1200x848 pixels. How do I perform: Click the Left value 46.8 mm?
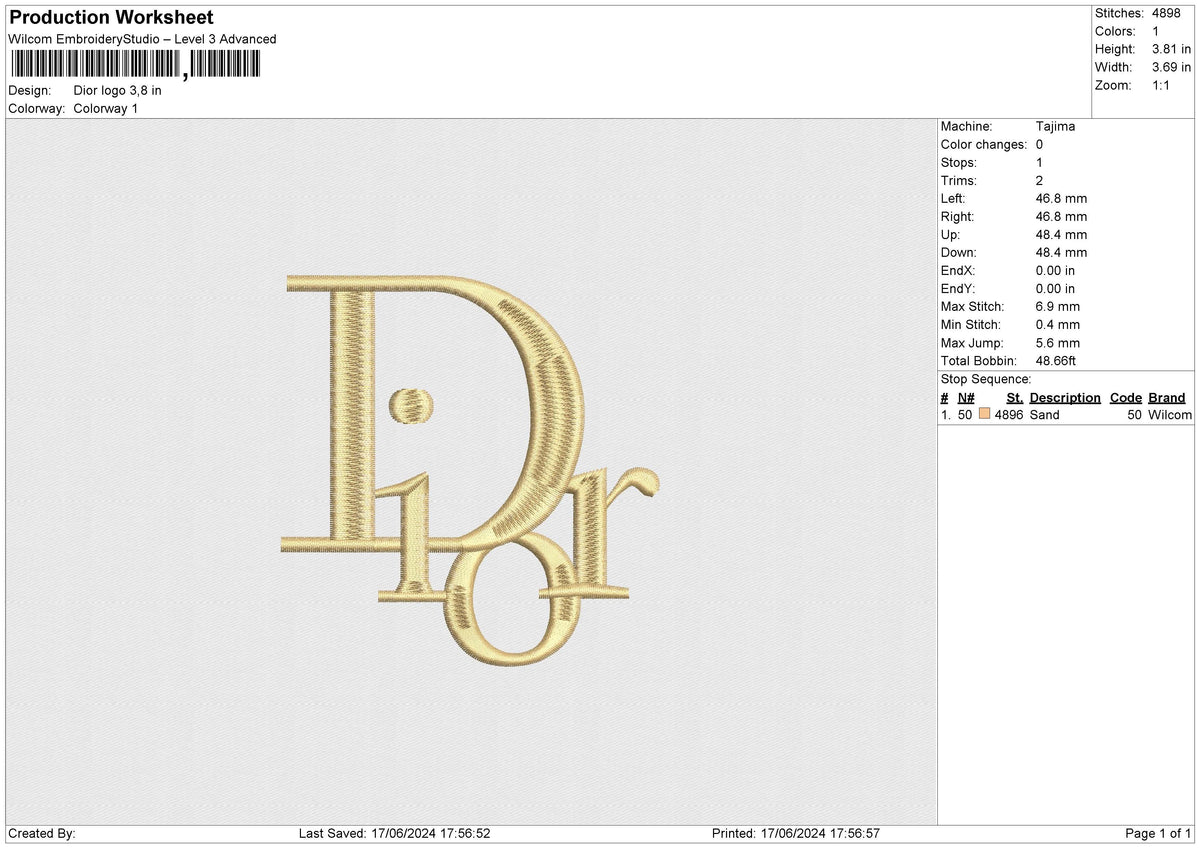pos(1062,199)
